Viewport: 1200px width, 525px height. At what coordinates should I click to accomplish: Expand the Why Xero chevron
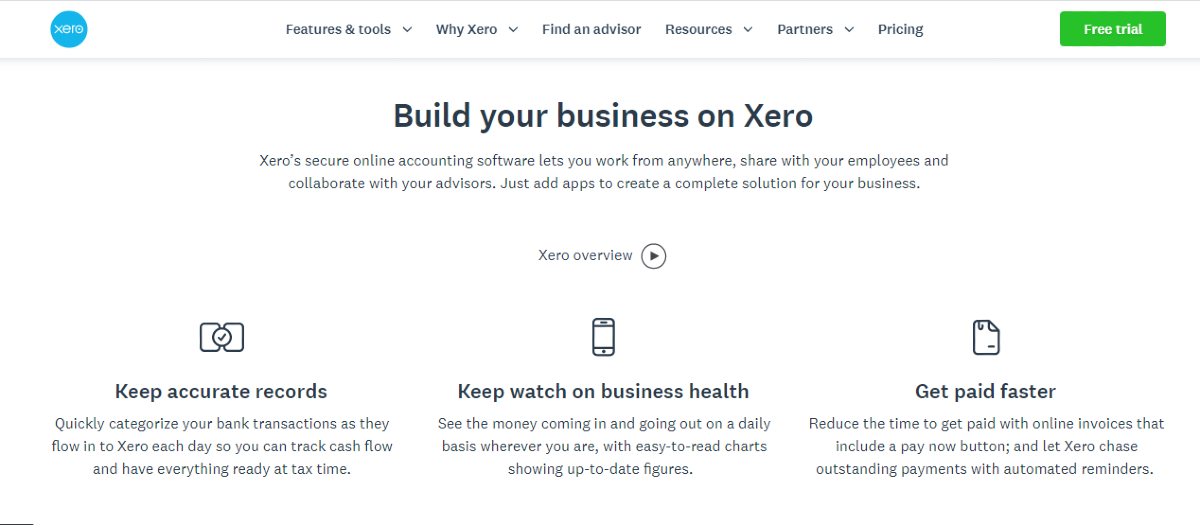click(513, 30)
